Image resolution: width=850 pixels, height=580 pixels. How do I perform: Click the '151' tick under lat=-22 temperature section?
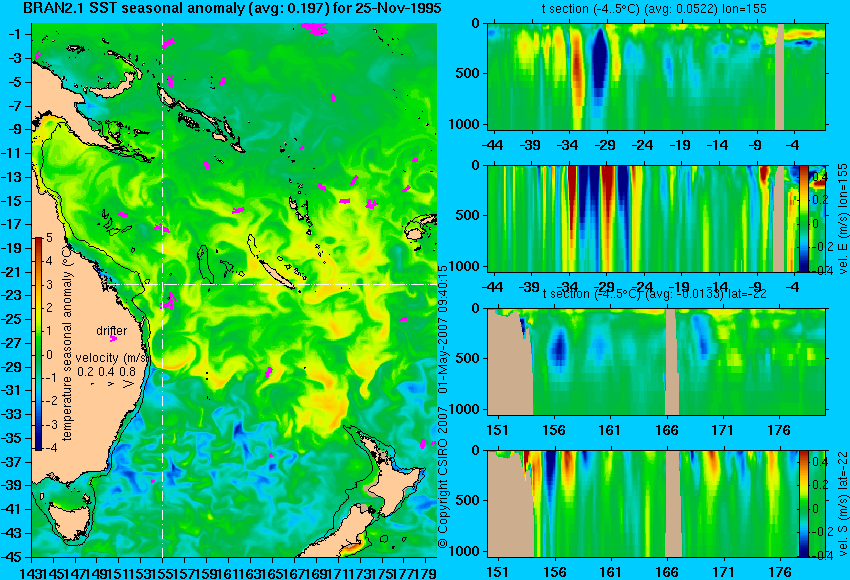498,430
